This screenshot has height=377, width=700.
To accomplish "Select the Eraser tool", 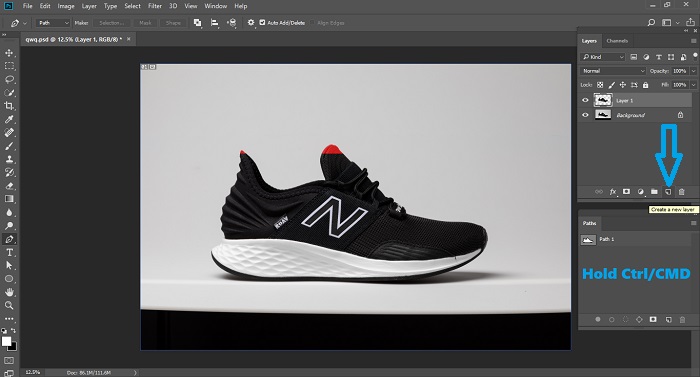I will click(9, 186).
